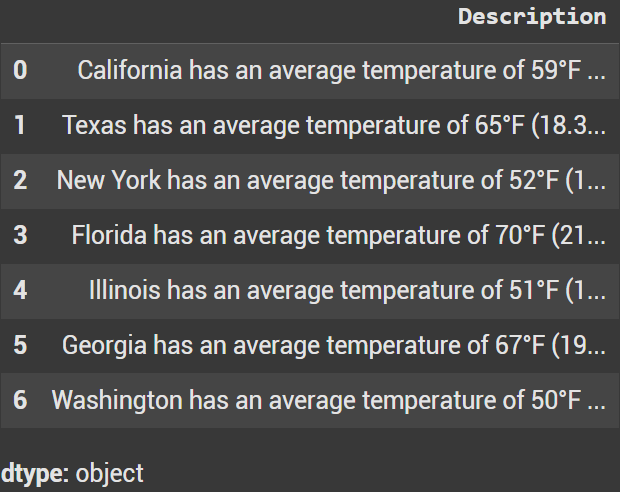
Task: Click row index 2 label
Action: [x=20, y=180]
